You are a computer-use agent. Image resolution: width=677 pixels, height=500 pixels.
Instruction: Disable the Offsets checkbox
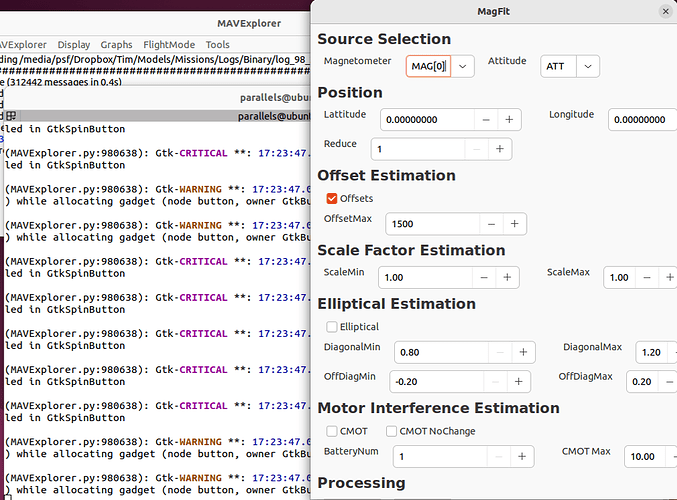click(332, 199)
